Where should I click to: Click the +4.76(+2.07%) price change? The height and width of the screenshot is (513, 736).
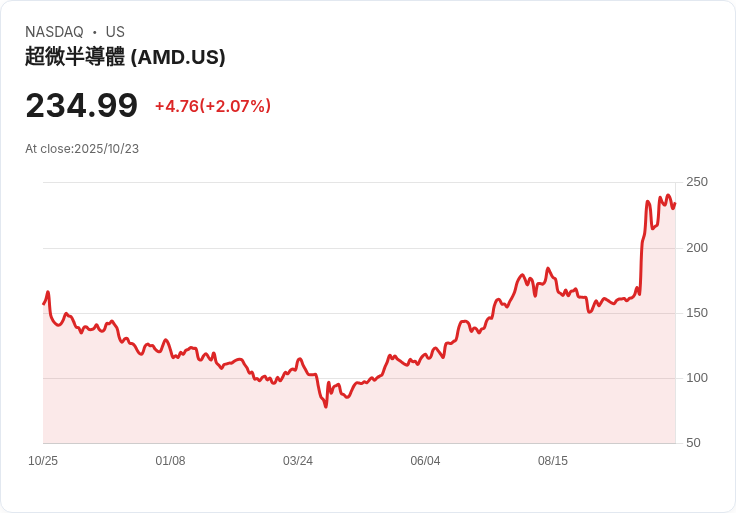pos(213,106)
